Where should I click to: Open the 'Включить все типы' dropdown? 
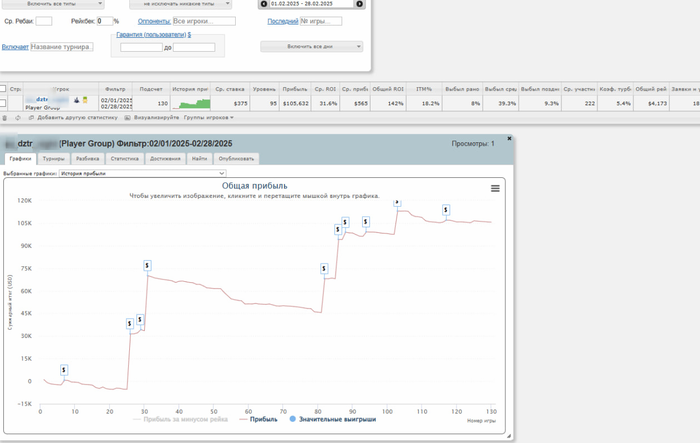(52, 4)
